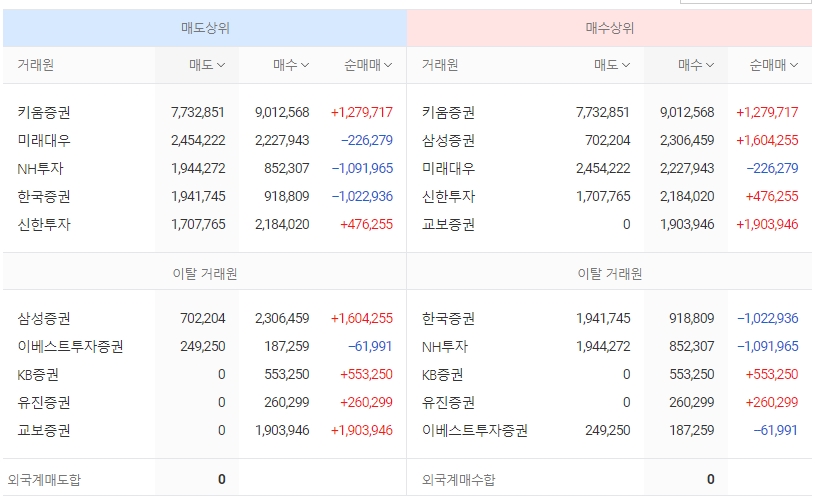Select 교보증권 in 매도상위 이탈 거래원 list
Viewport: 821px width, 503px height.
click(44, 430)
